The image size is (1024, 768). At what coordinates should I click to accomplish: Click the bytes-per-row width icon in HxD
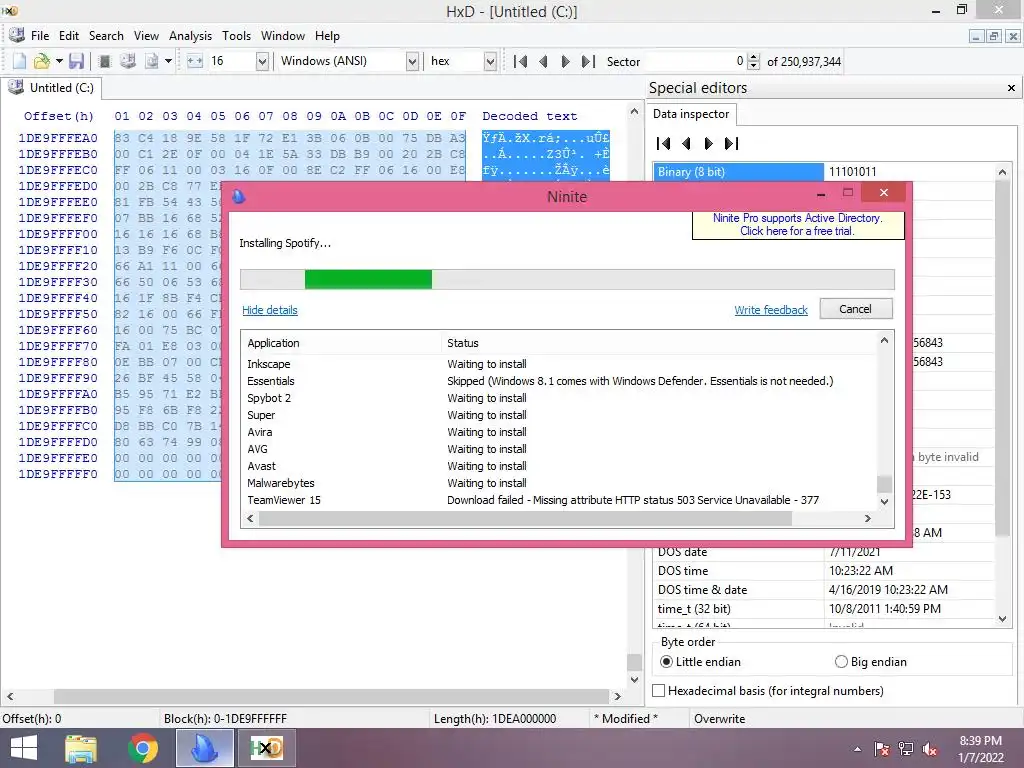click(x=195, y=61)
